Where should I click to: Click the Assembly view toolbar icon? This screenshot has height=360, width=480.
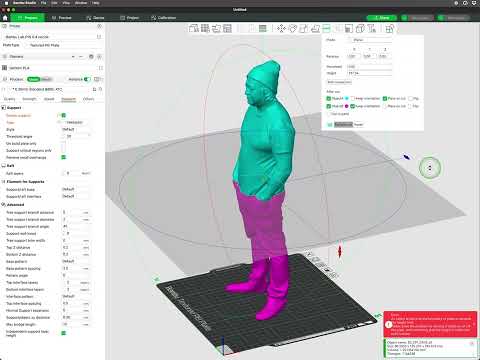(x=389, y=28)
